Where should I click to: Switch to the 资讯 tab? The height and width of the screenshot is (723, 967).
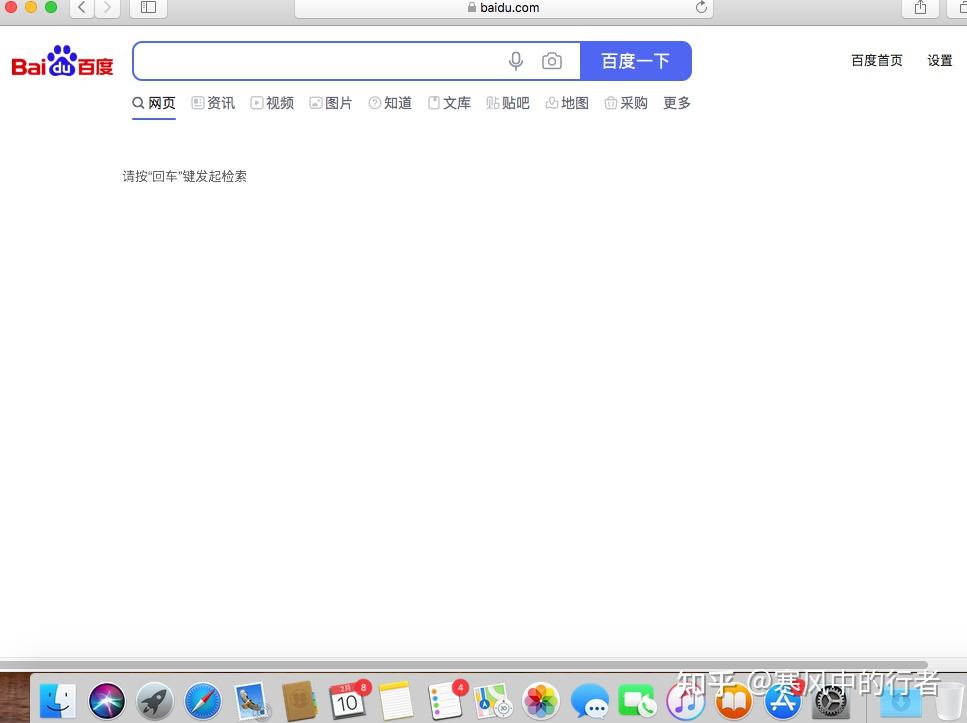213,103
